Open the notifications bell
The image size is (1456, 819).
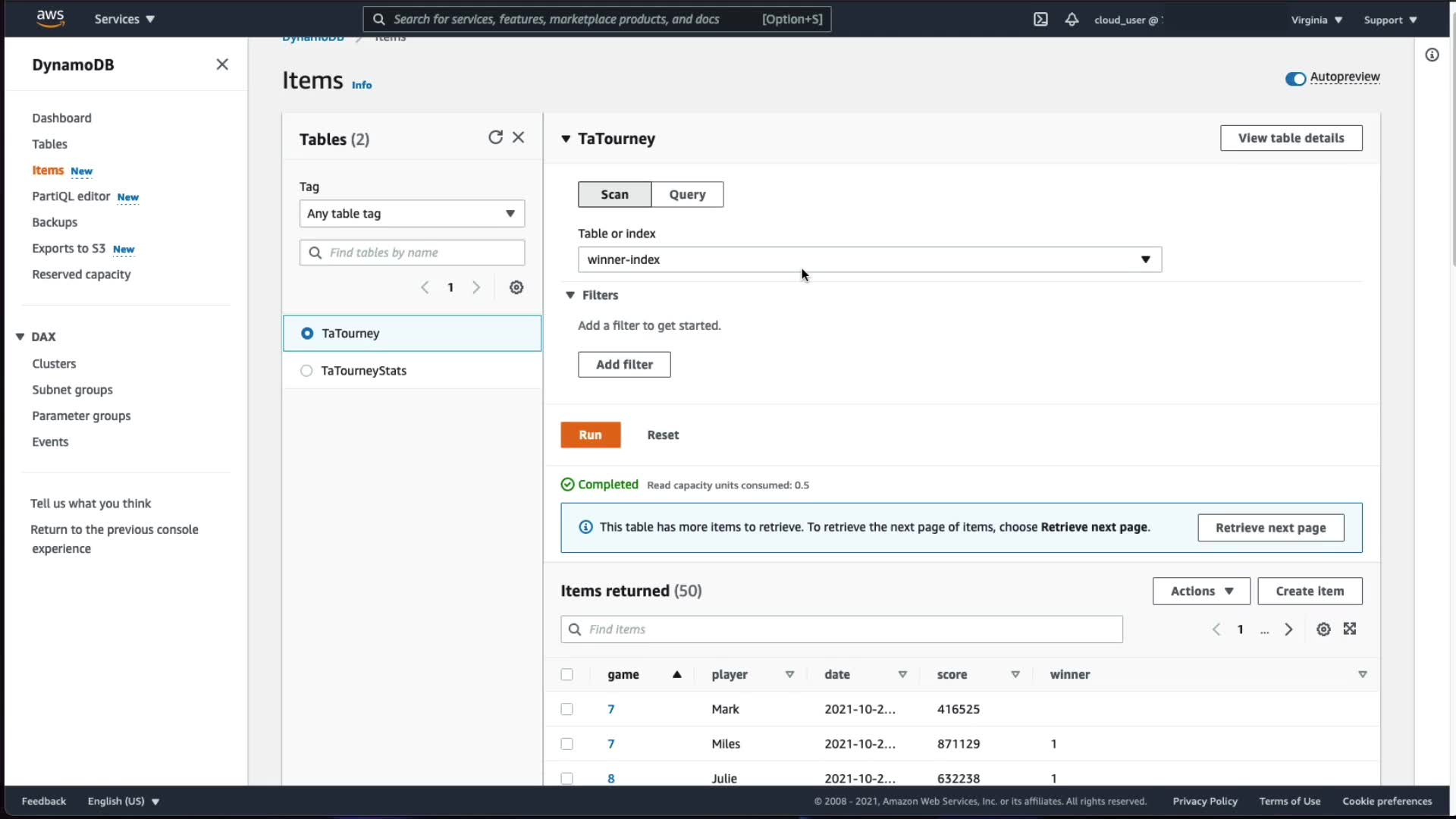[x=1072, y=20]
